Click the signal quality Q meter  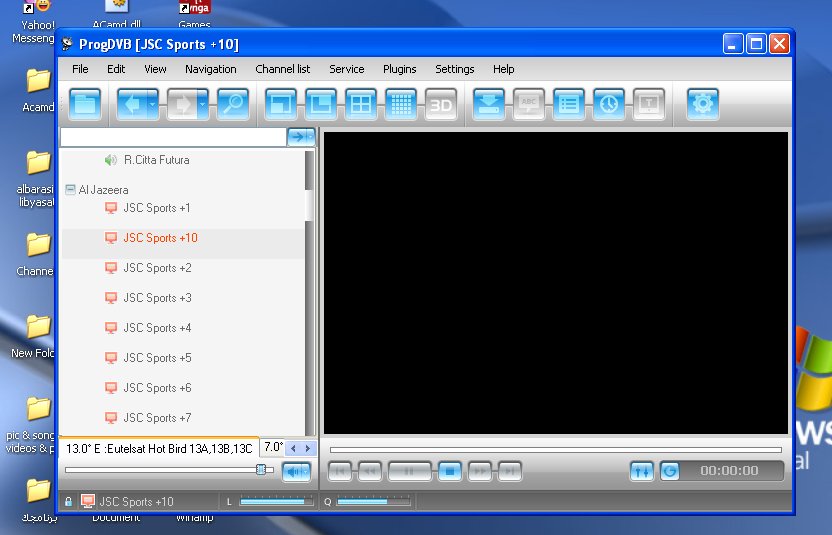[x=374, y=501]
